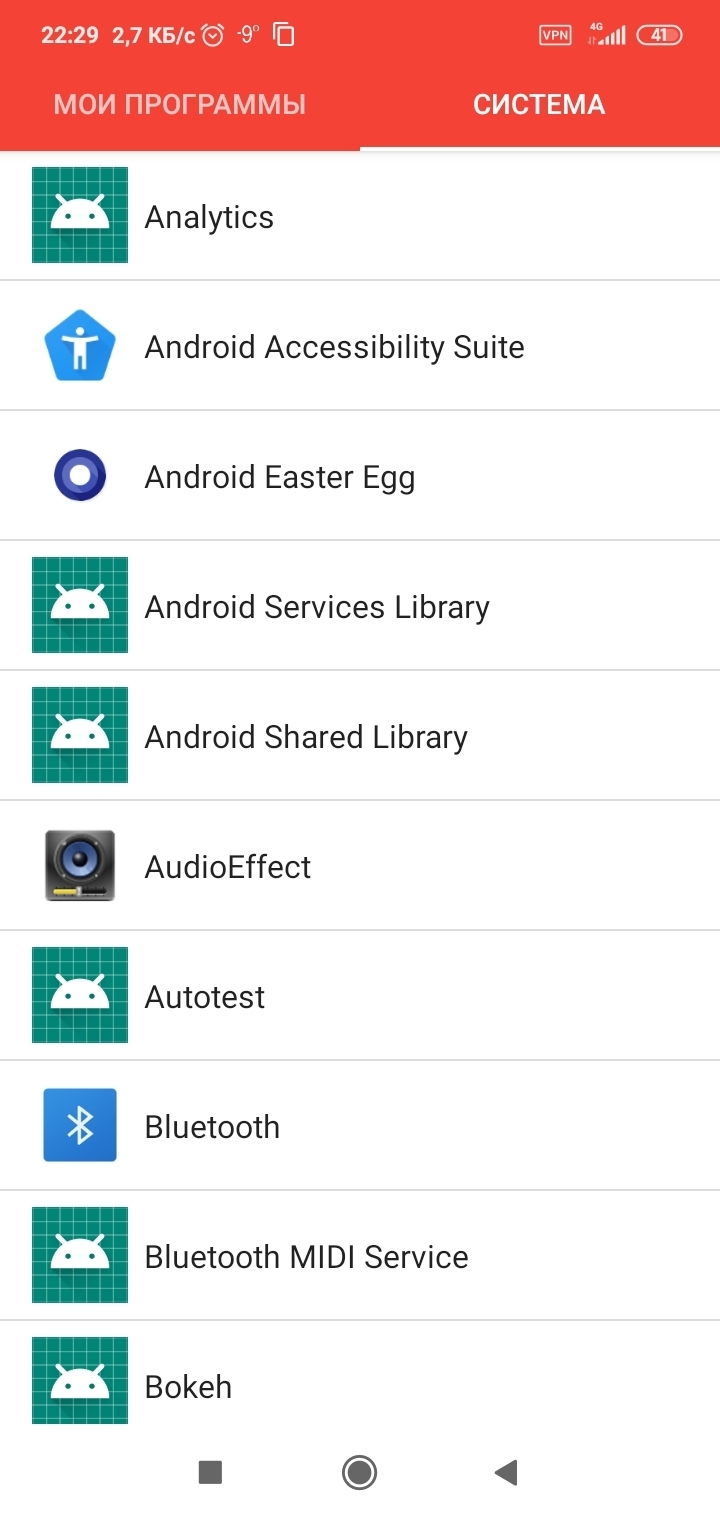Image resolution: width=720 pixels, height=1520 pixels.
Task: Tap the Android Easter Egg icon
Action: point(80,476)
